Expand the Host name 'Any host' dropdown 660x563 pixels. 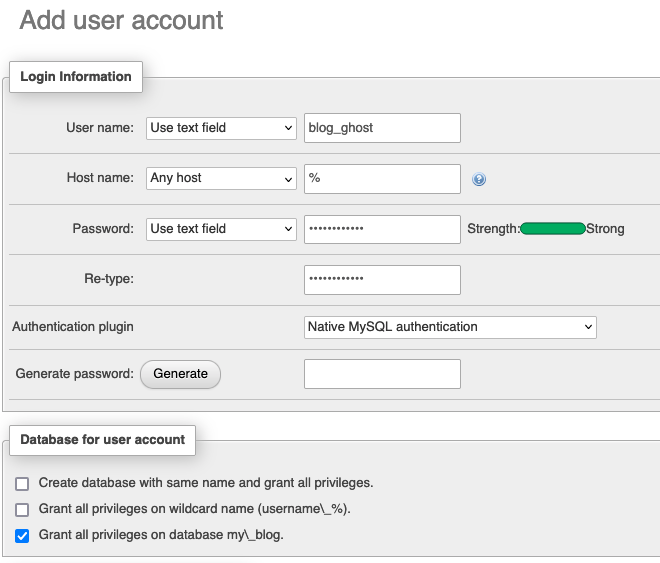[221, 178]
